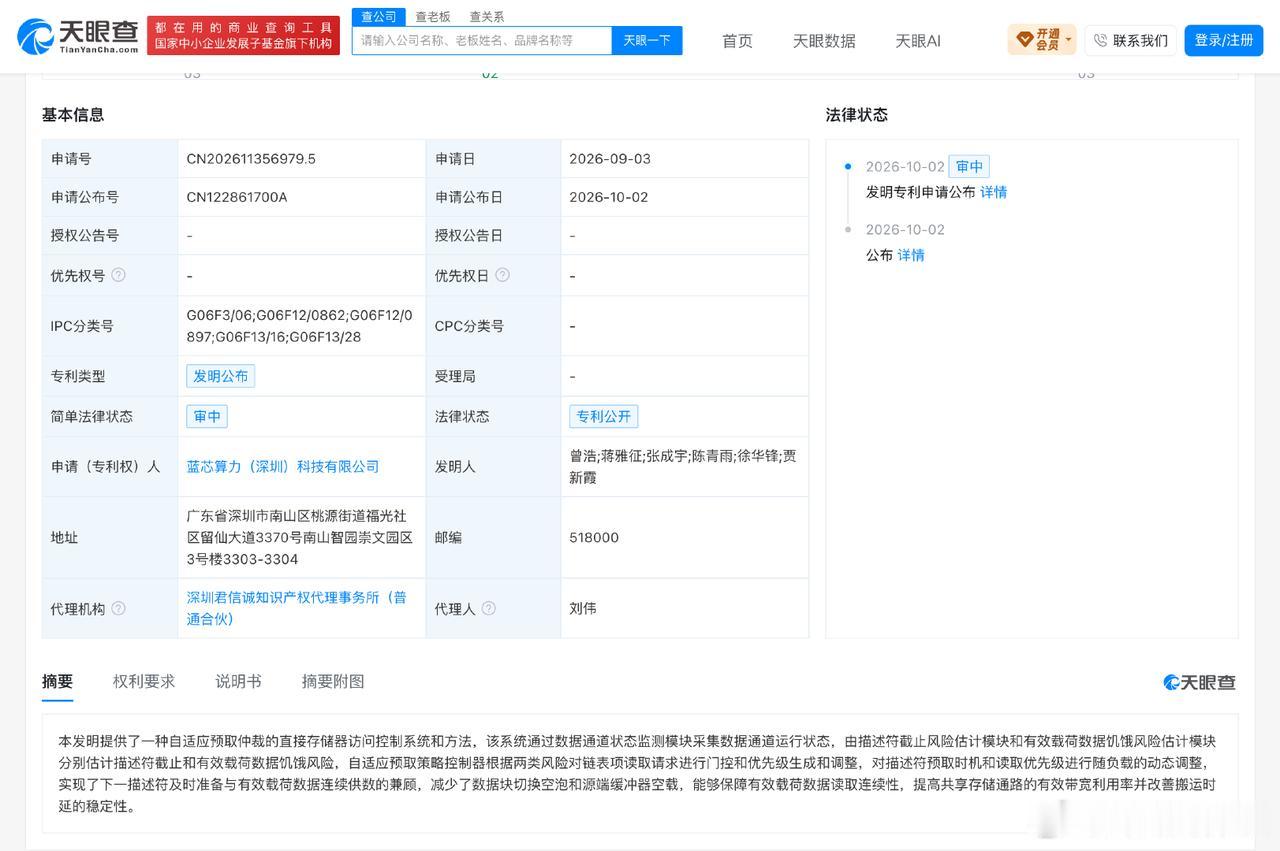1280x851 pixels.
Task: Click the application date 2026-09-03
Action: pyautogui.click(x=610, y=159)
